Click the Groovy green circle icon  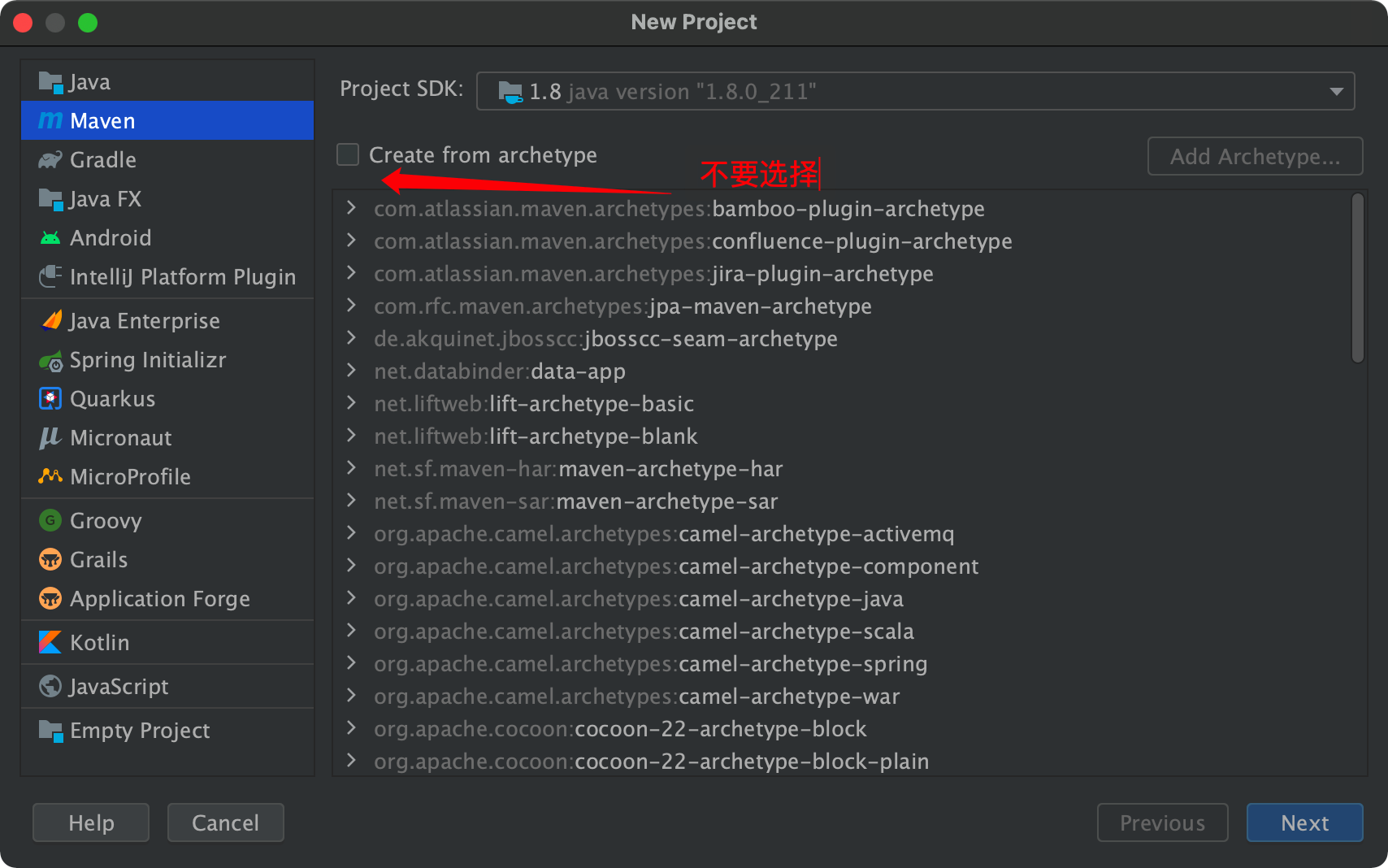(x=50, y=521)
